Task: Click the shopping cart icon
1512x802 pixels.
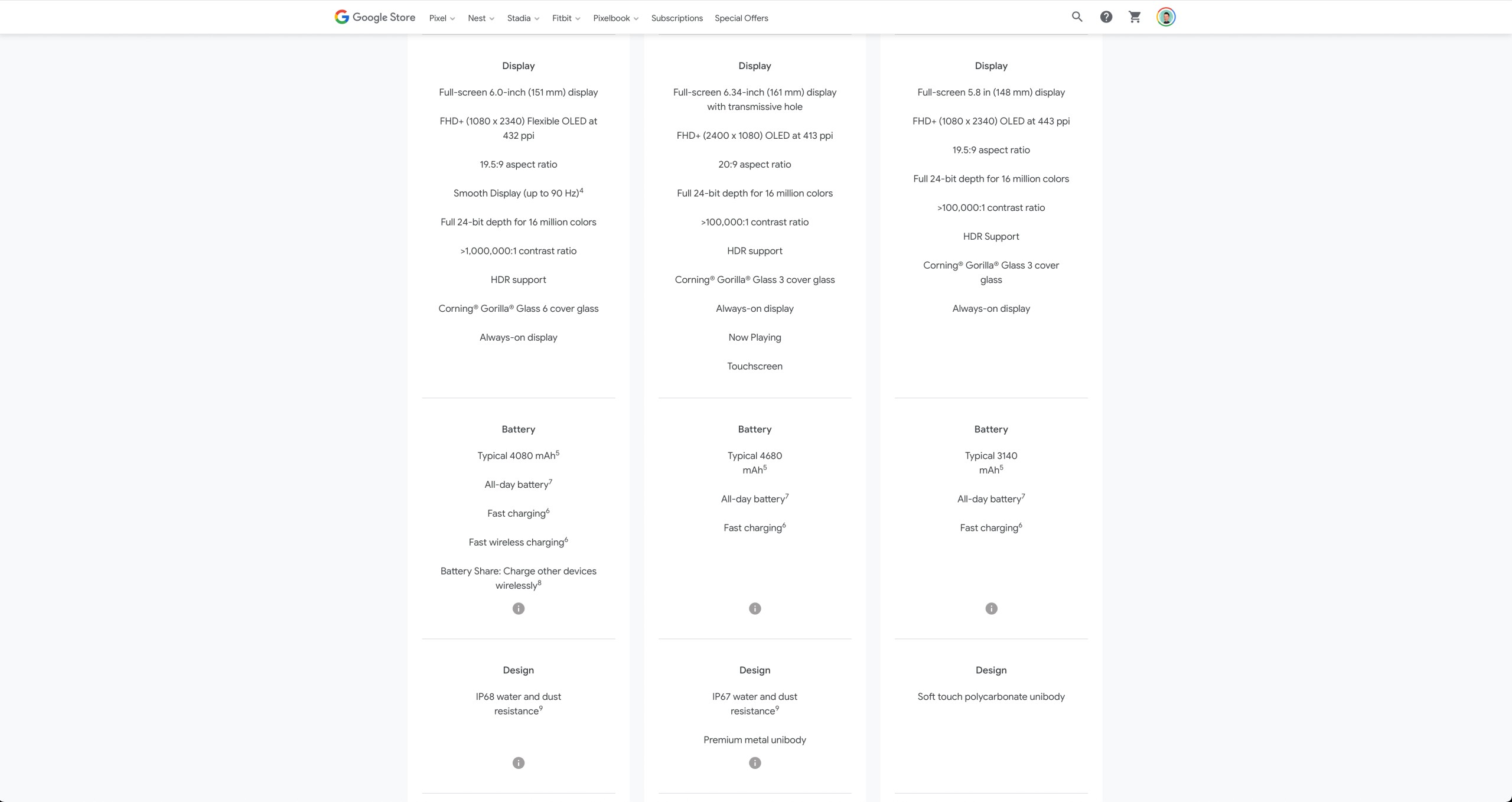Action: click(x=1135, y=17)
